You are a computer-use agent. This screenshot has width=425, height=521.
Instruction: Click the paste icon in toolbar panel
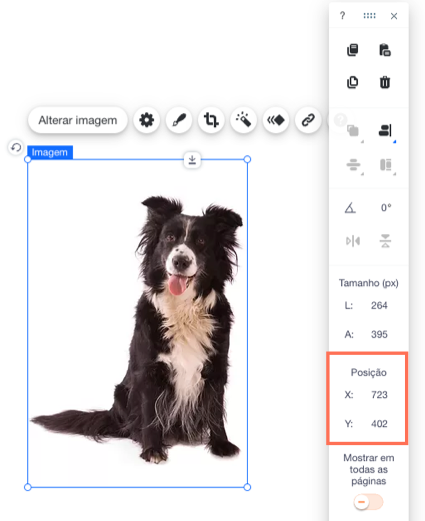pos(385,50)
